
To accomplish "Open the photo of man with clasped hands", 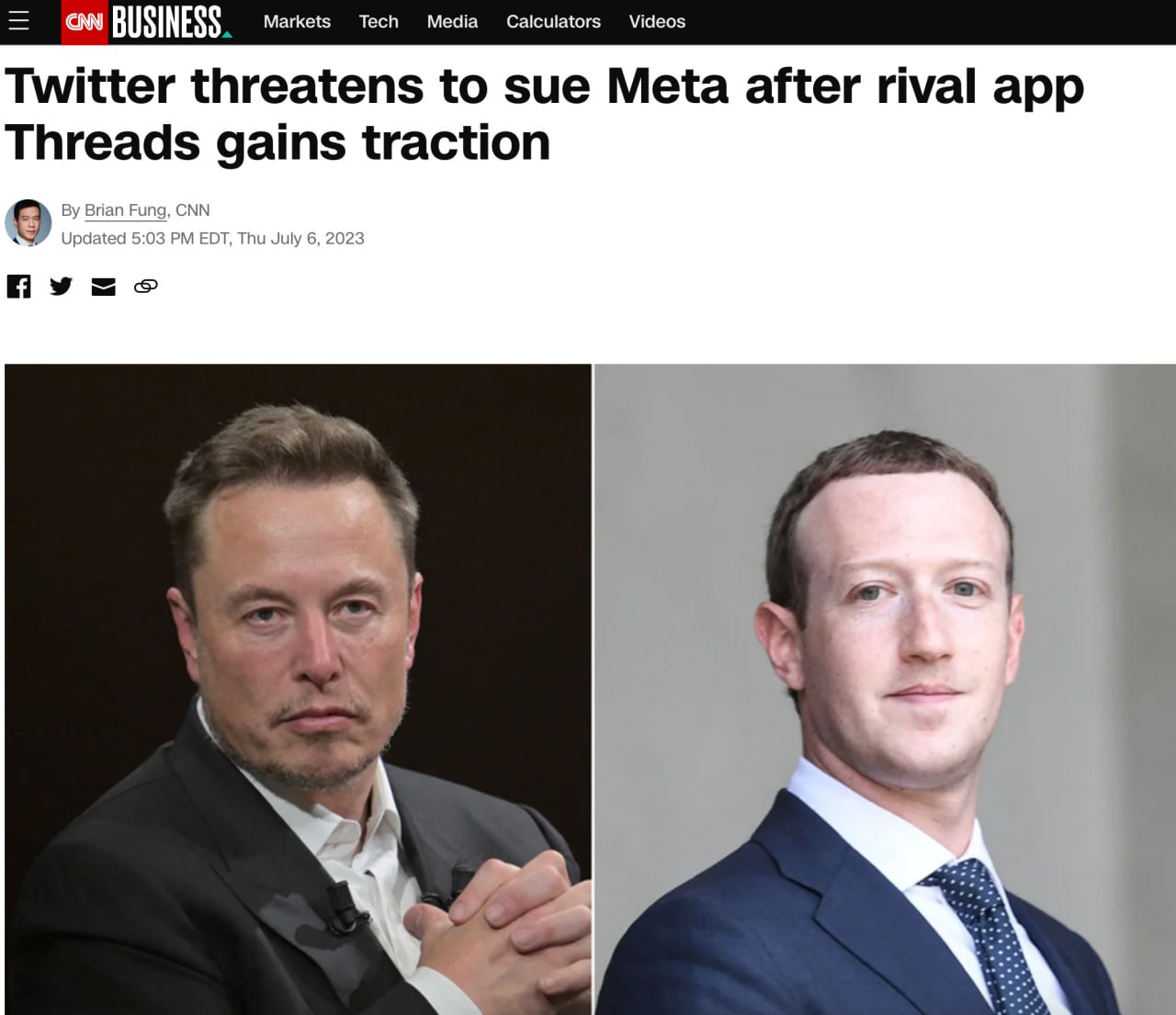I will tap(298, 689).
